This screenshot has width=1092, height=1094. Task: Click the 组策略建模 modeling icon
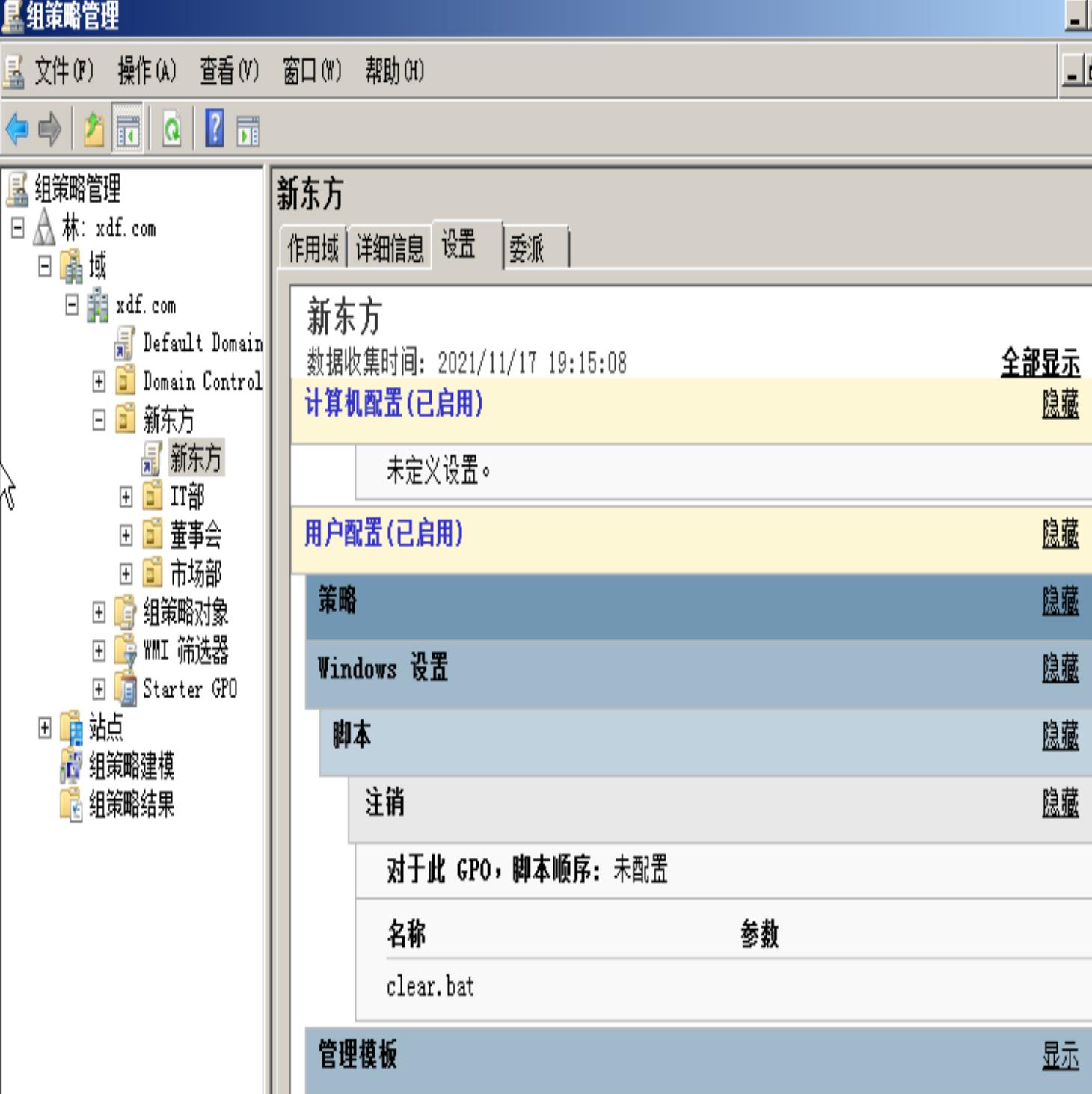(72, 766)
